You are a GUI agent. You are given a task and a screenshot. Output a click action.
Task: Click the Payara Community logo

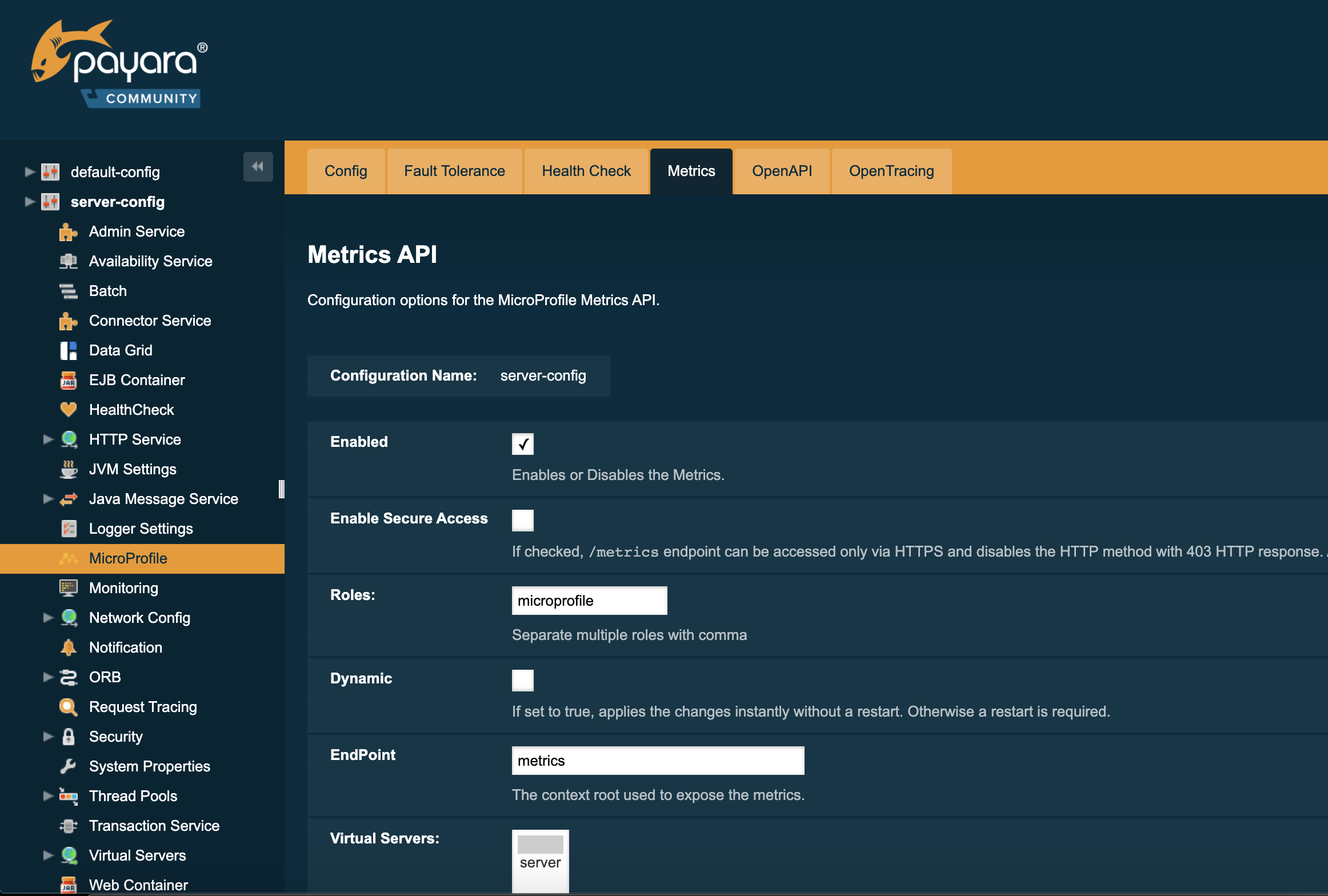pos(118,63)
